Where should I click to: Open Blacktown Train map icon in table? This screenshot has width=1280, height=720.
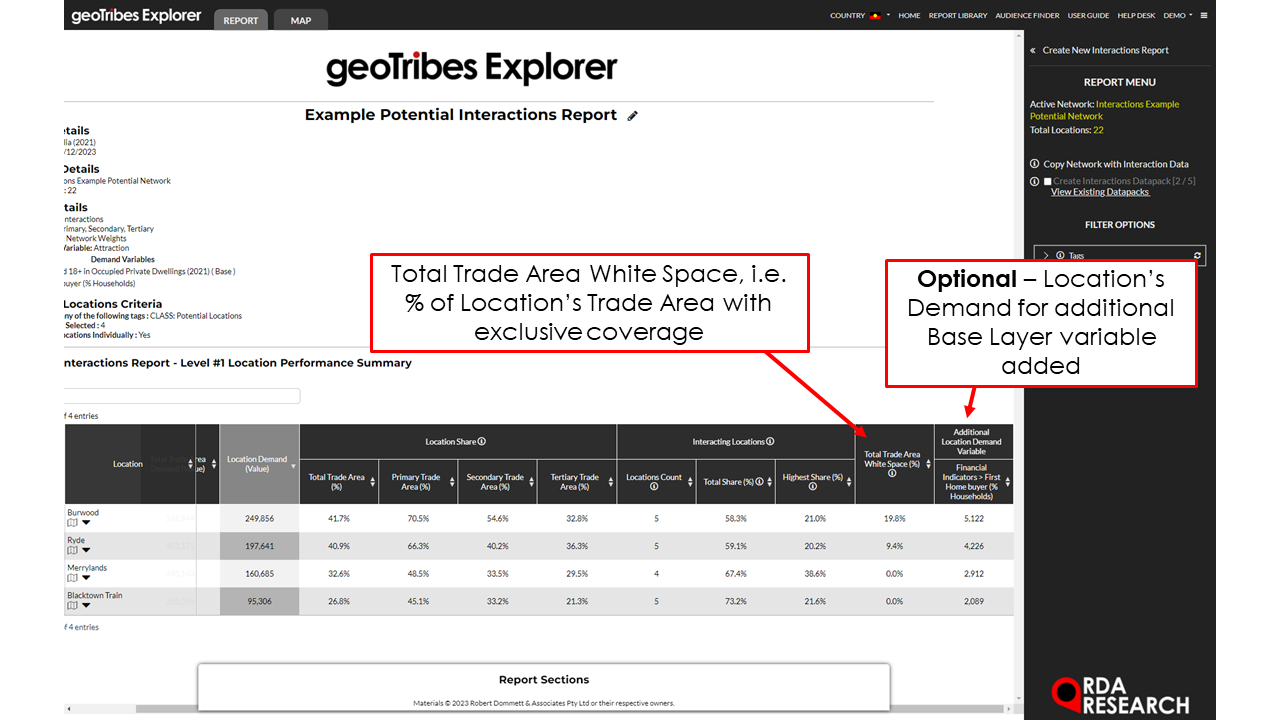click(x=72, y=605)
